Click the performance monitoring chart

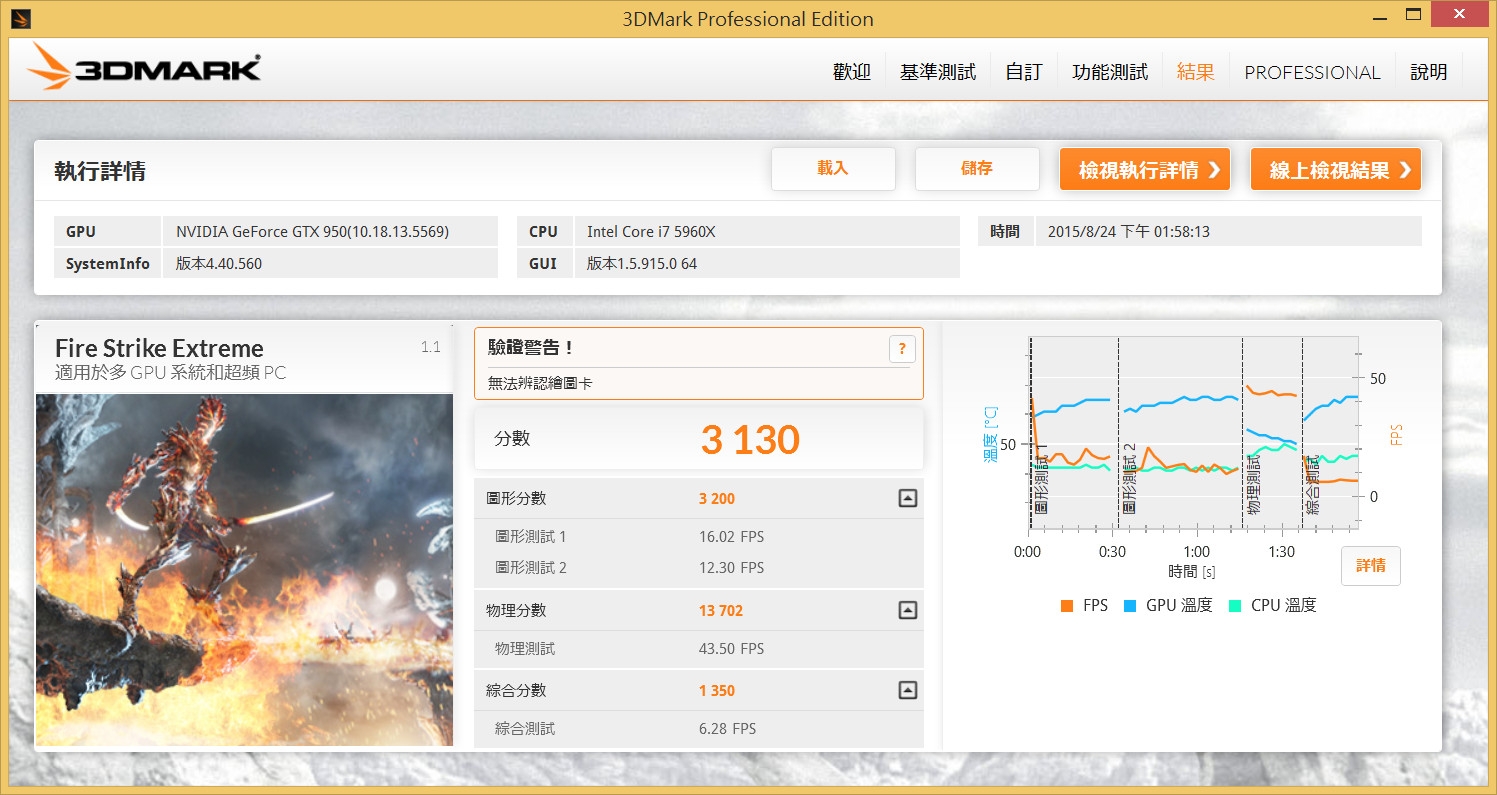tap(1193, 432)
